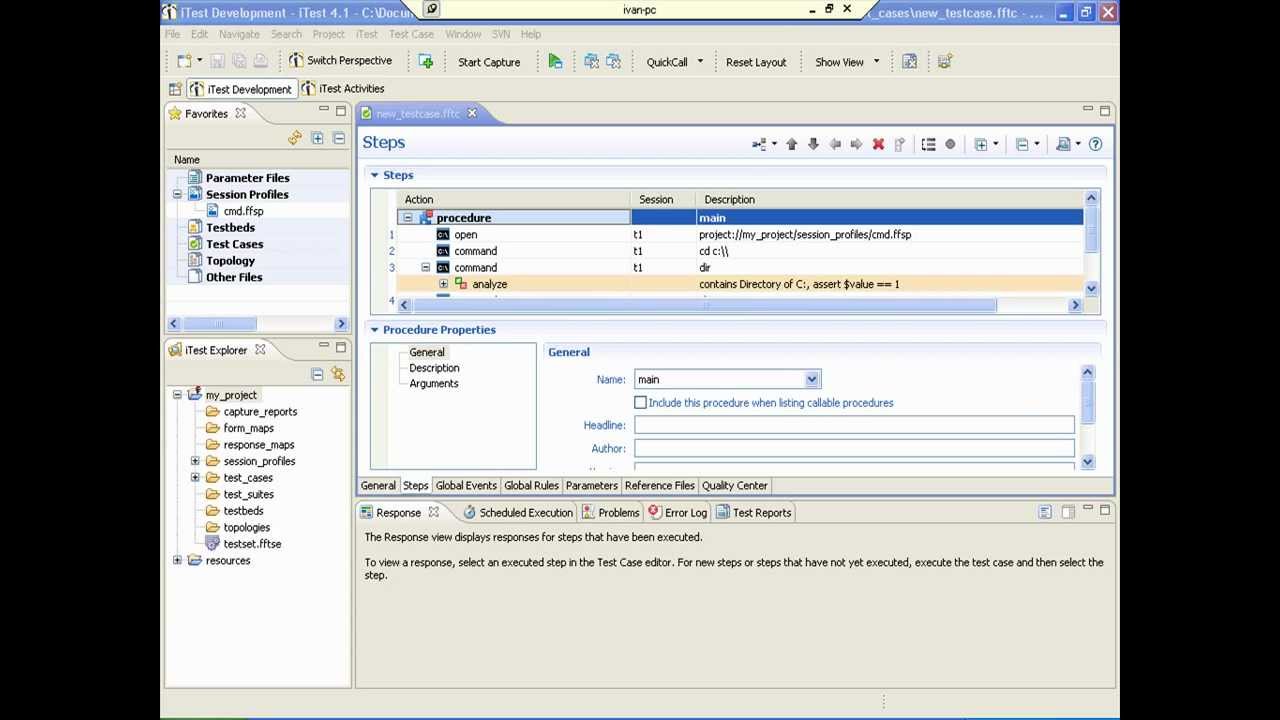1280x720 pixels.
Task: Click the red X Delete step icon
Action: pyautogui.click(x=878, y=144)
